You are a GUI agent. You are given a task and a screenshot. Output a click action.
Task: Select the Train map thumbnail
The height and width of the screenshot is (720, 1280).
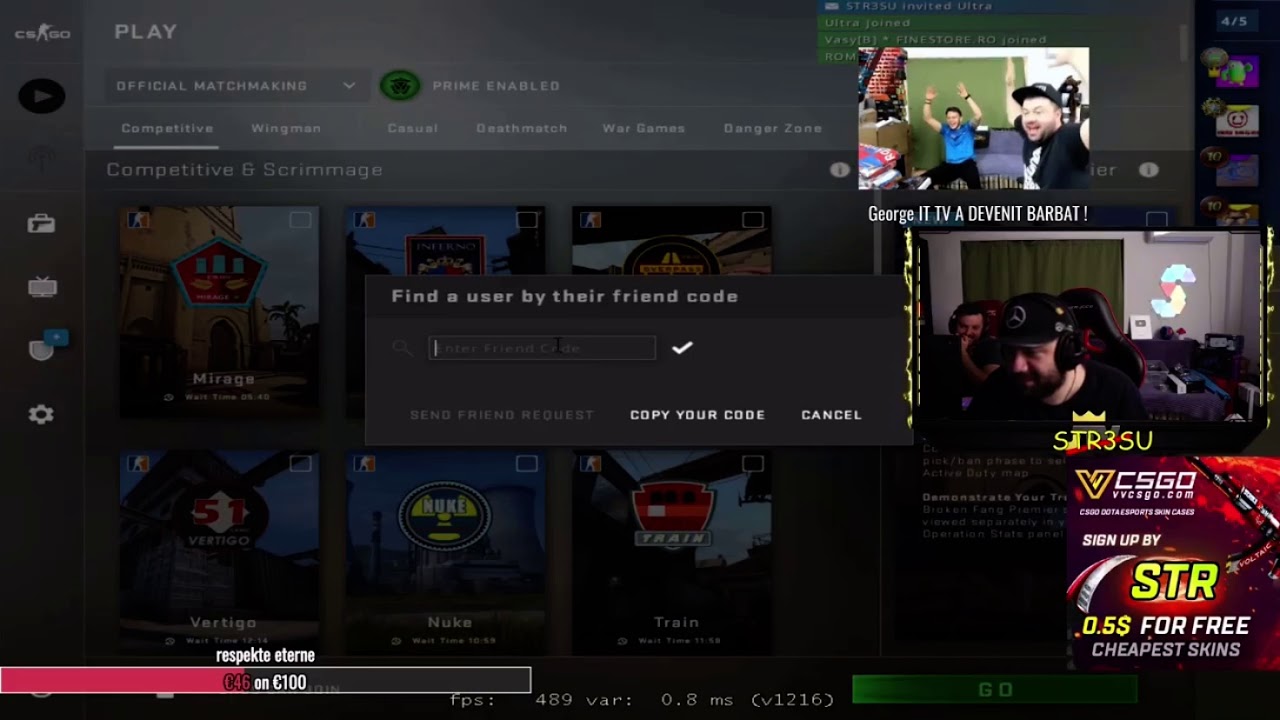672,553
